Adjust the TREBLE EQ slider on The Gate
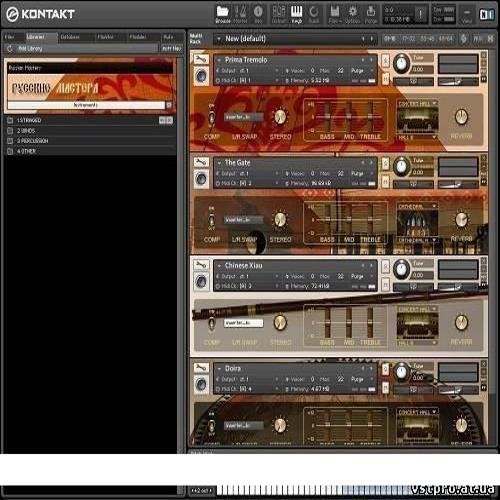Screen dimensions: 500x500 click(x=370, y=220)
